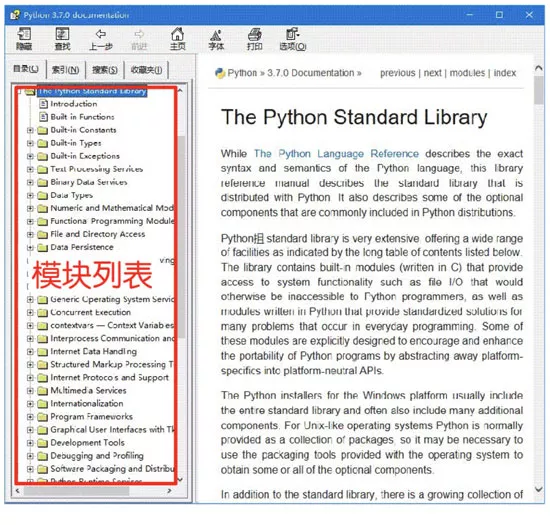Switch to the Search (搜索) tab

[105, 70]
